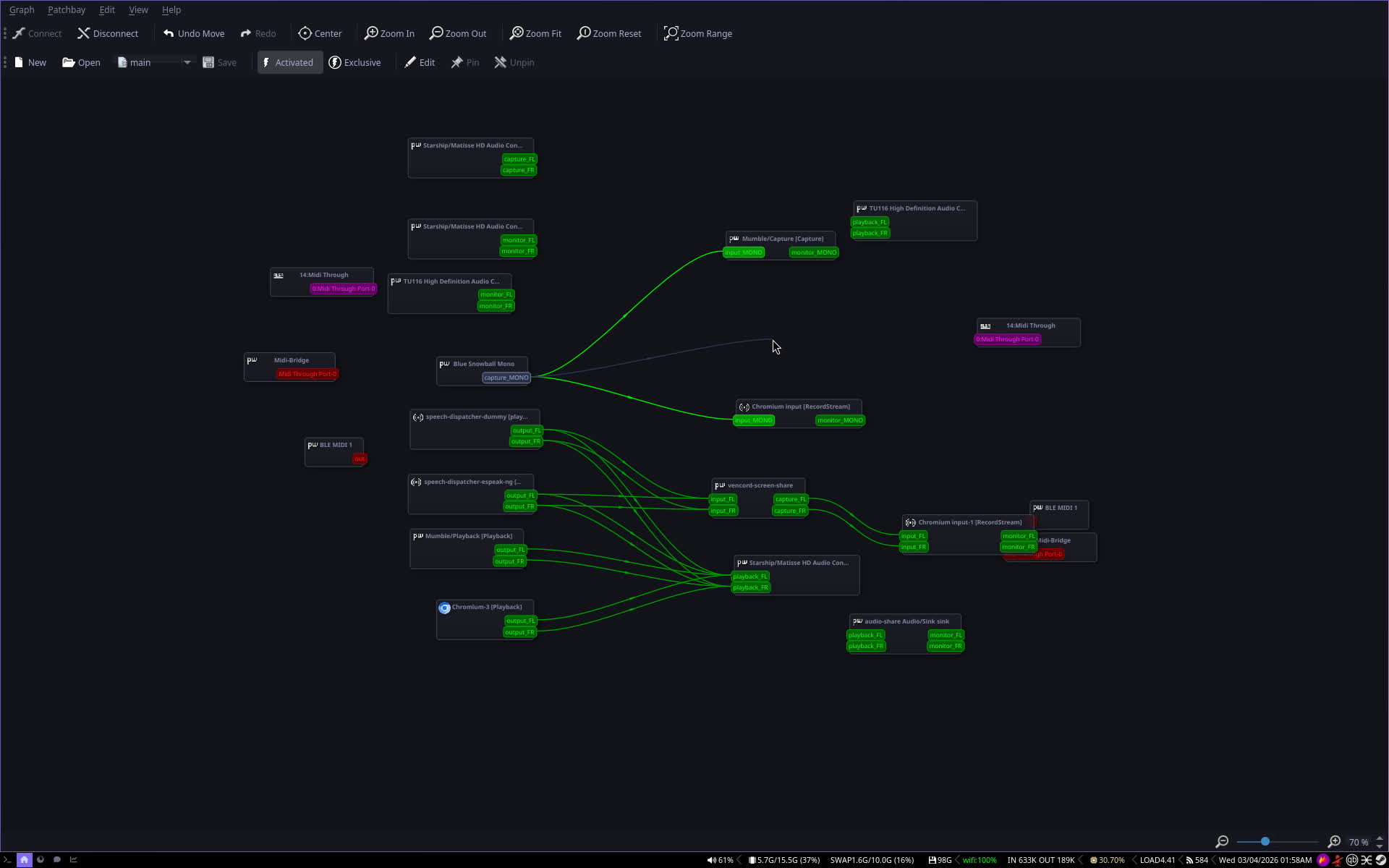This screenshot has width=1389, height=868.
Task: Click the Connect toolbar button
Action: pyautogui.click(x=38, y=33)
